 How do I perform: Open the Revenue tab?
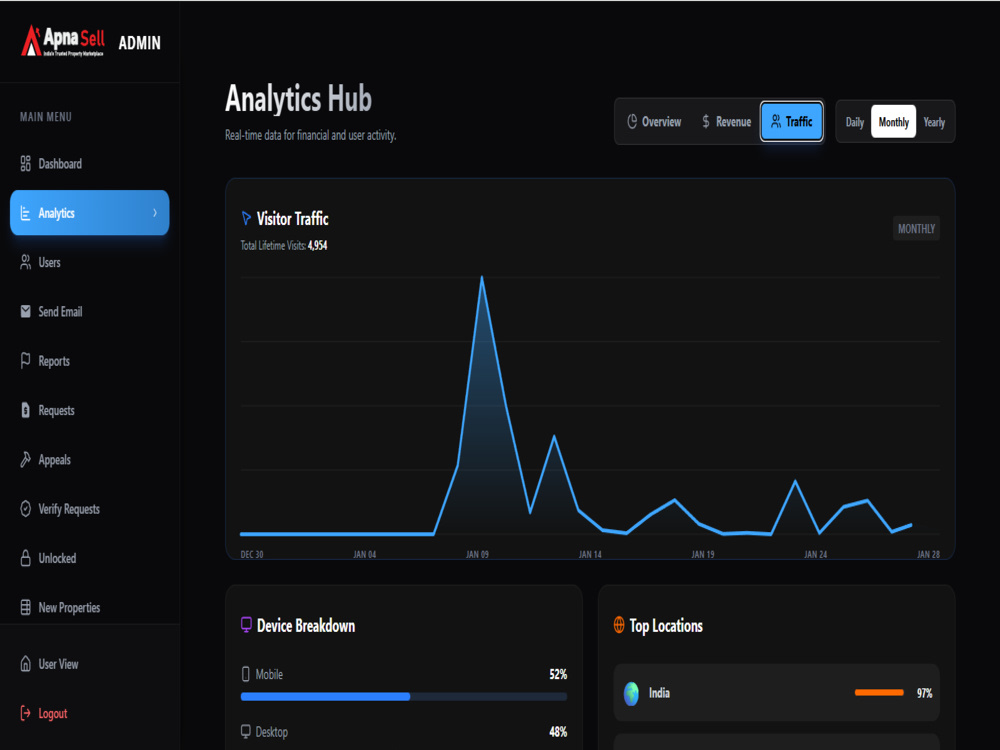[x=726, y=121]
